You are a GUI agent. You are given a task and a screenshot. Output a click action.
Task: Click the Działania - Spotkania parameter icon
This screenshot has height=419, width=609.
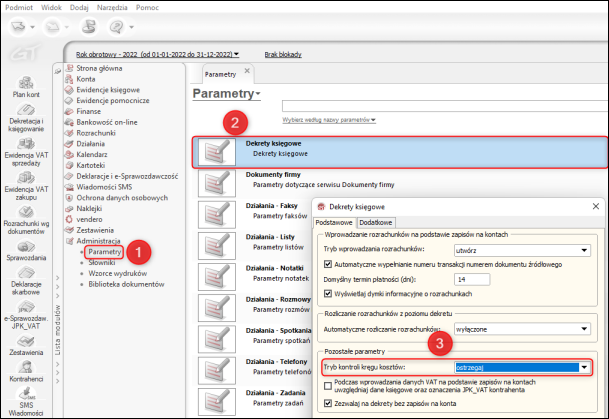(x=217, y=339)
